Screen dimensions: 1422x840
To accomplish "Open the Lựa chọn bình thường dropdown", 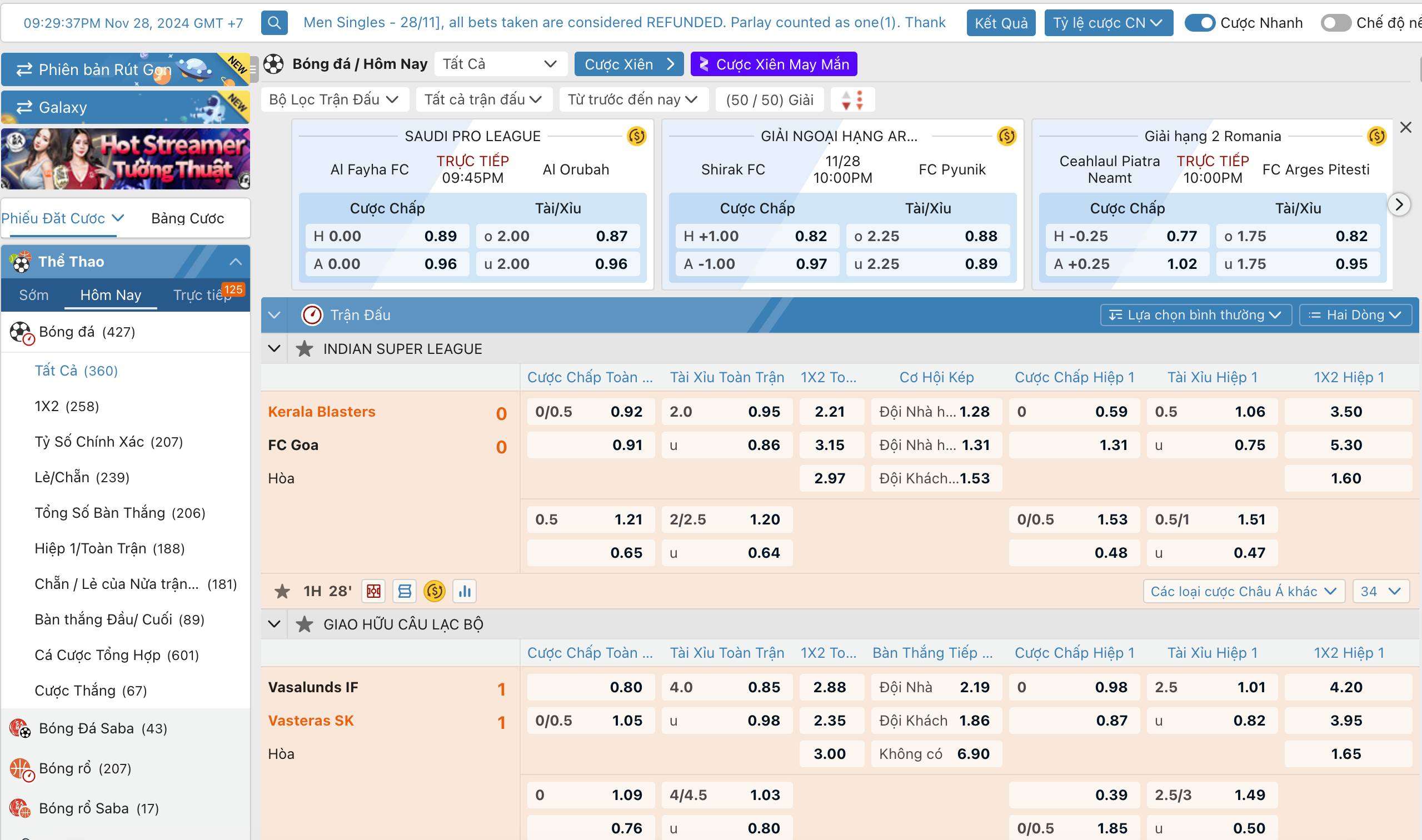I will pos(1196,314).
